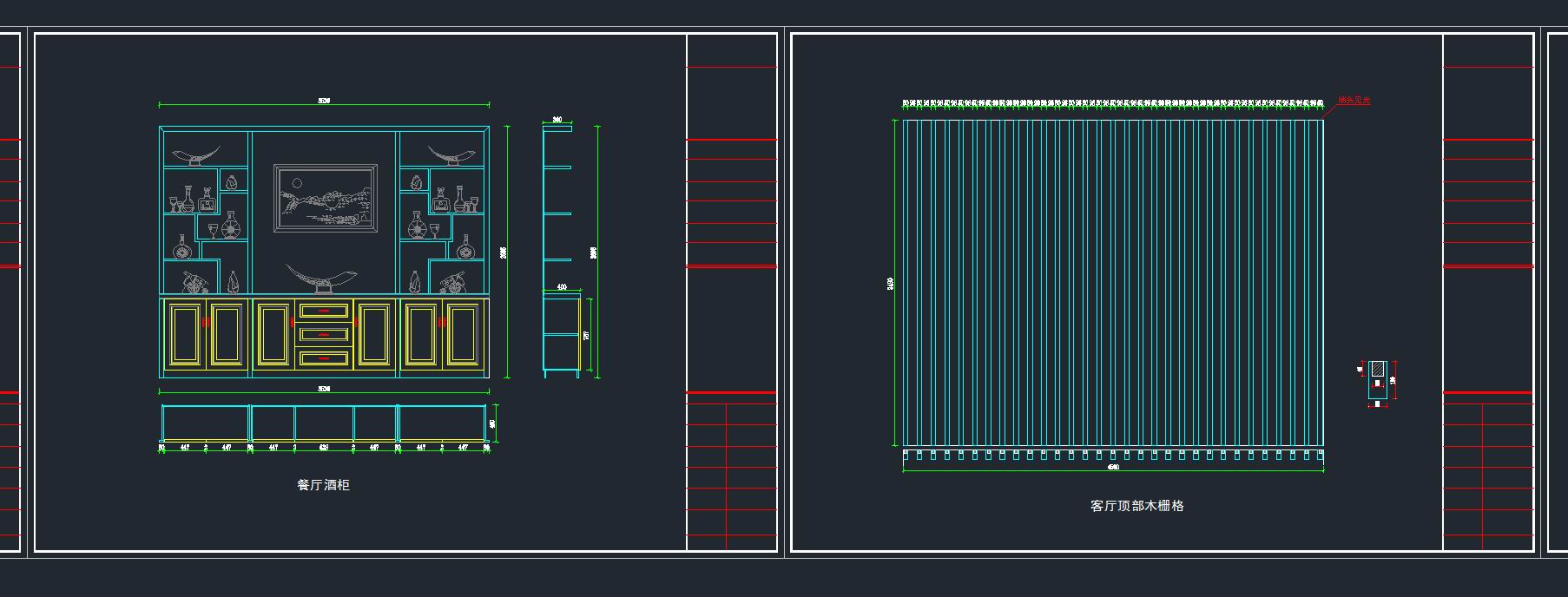Viewport: 1568px width, 597px height.
Task: Select the horn ornament on top-left shelf
Action: [x=194, y=156]
